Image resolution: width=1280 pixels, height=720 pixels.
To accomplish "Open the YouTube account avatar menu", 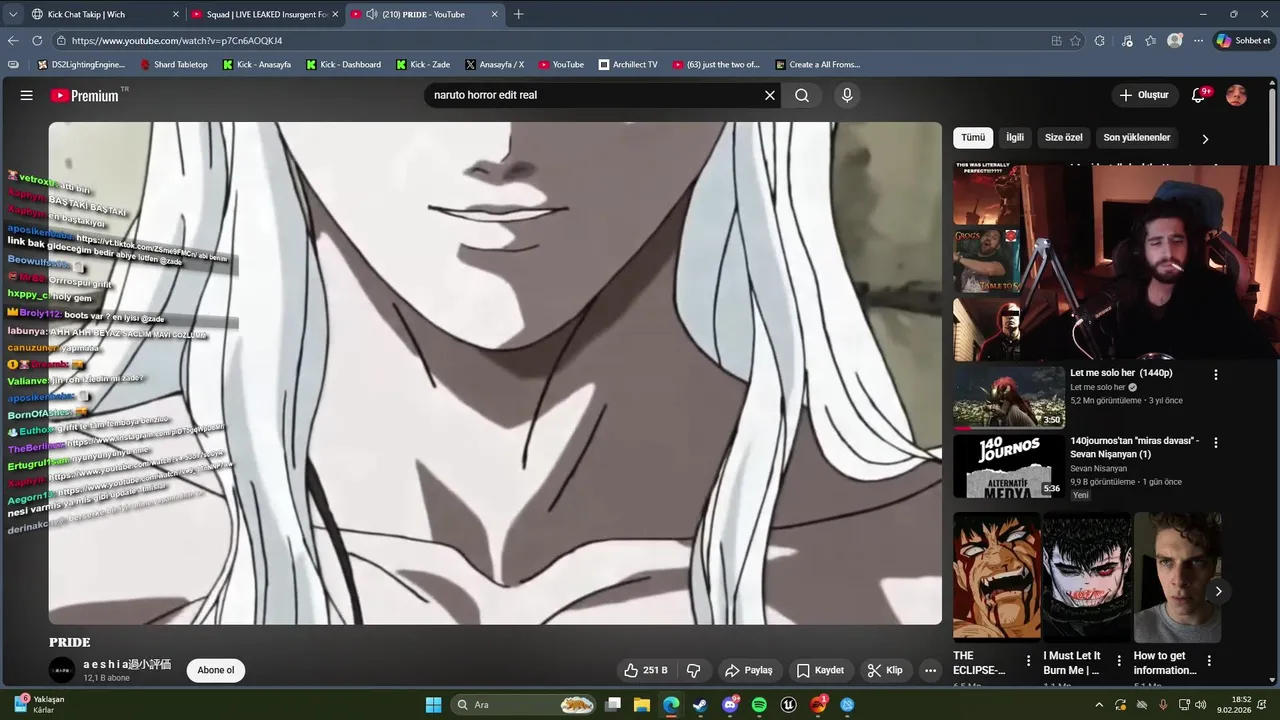I will (1236, 95).
